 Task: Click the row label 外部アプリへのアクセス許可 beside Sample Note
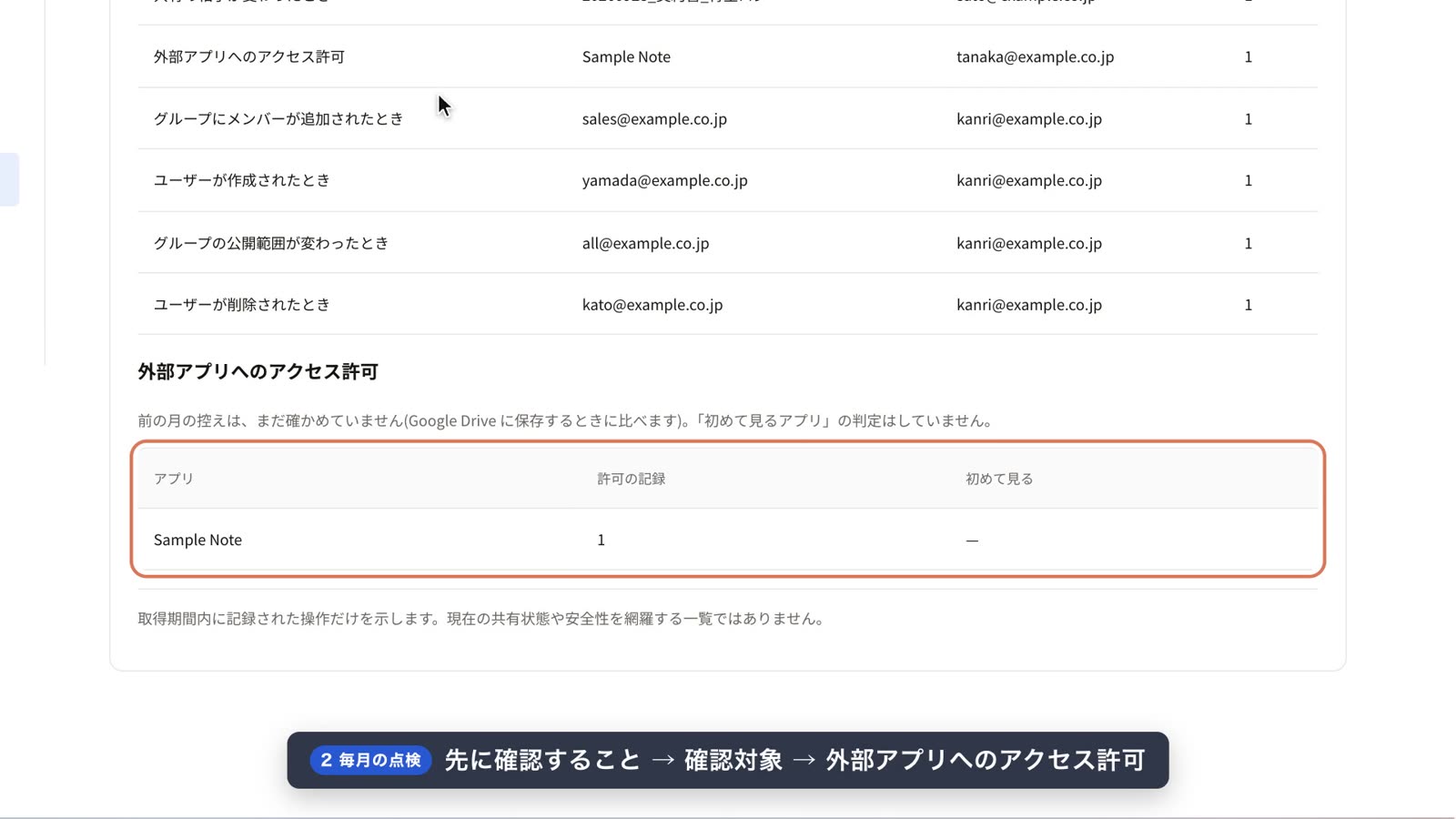coord(248,56)
